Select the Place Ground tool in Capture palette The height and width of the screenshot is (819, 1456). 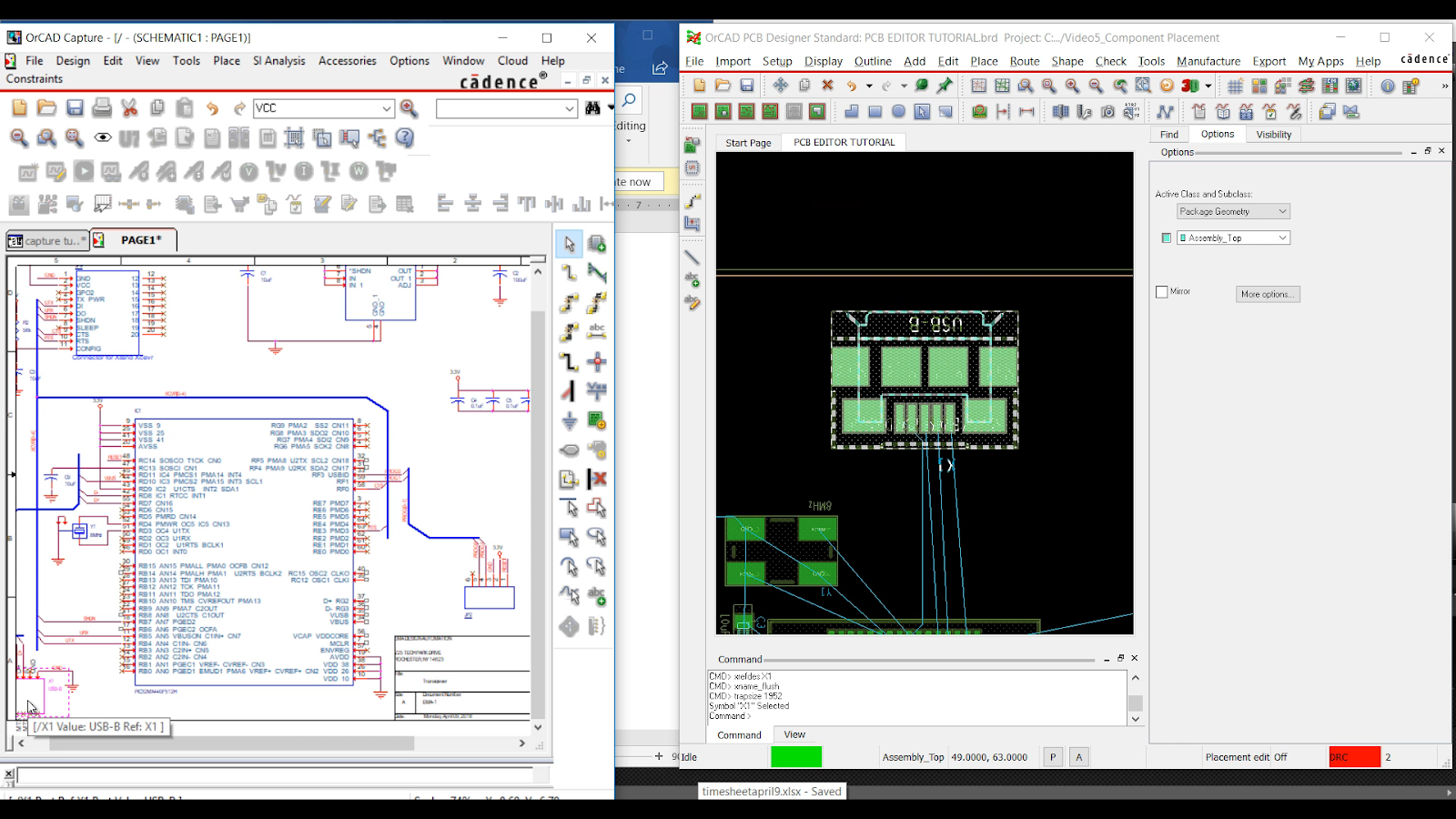point(569,420)
